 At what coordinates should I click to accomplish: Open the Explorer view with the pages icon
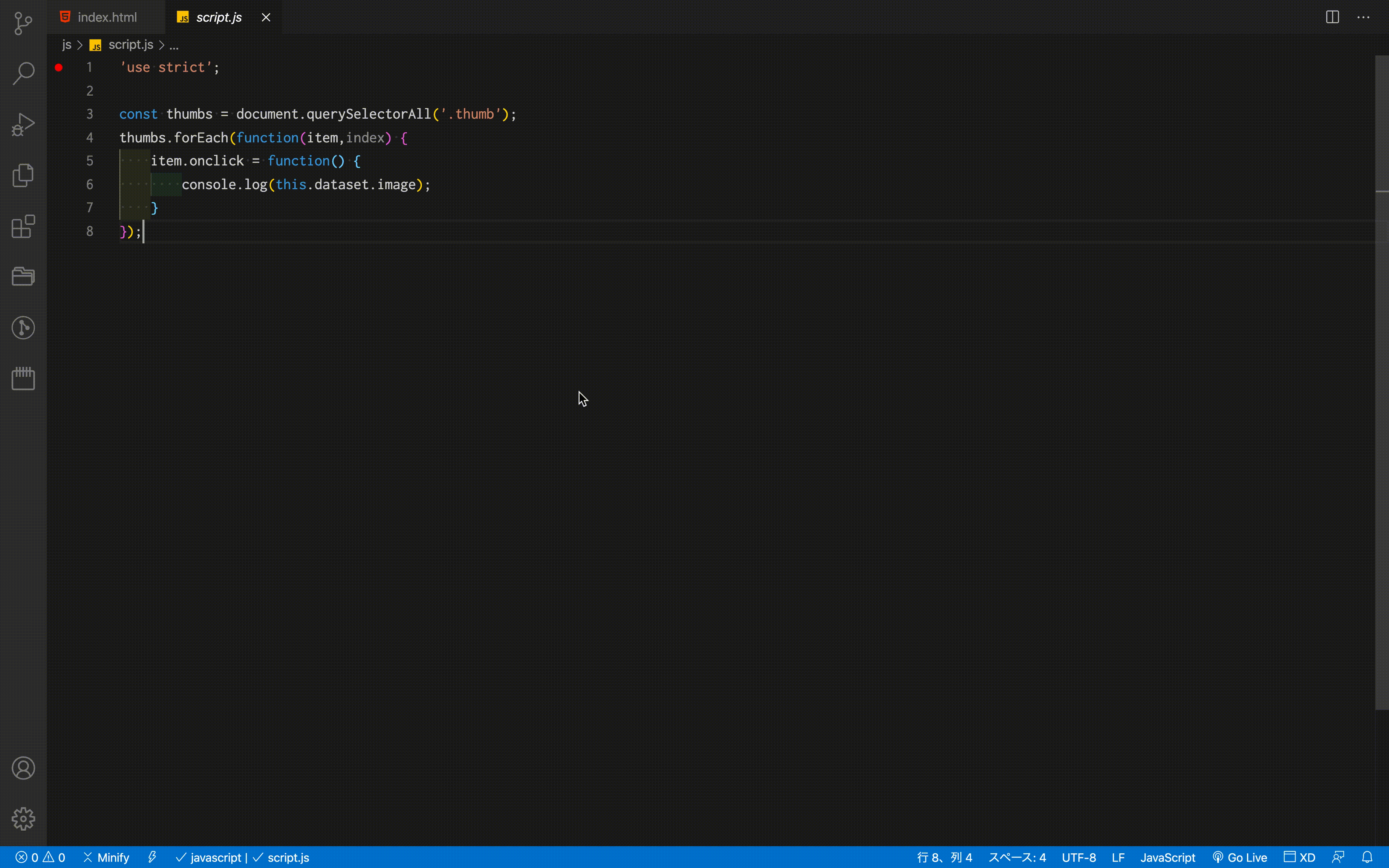click(23, 176)
